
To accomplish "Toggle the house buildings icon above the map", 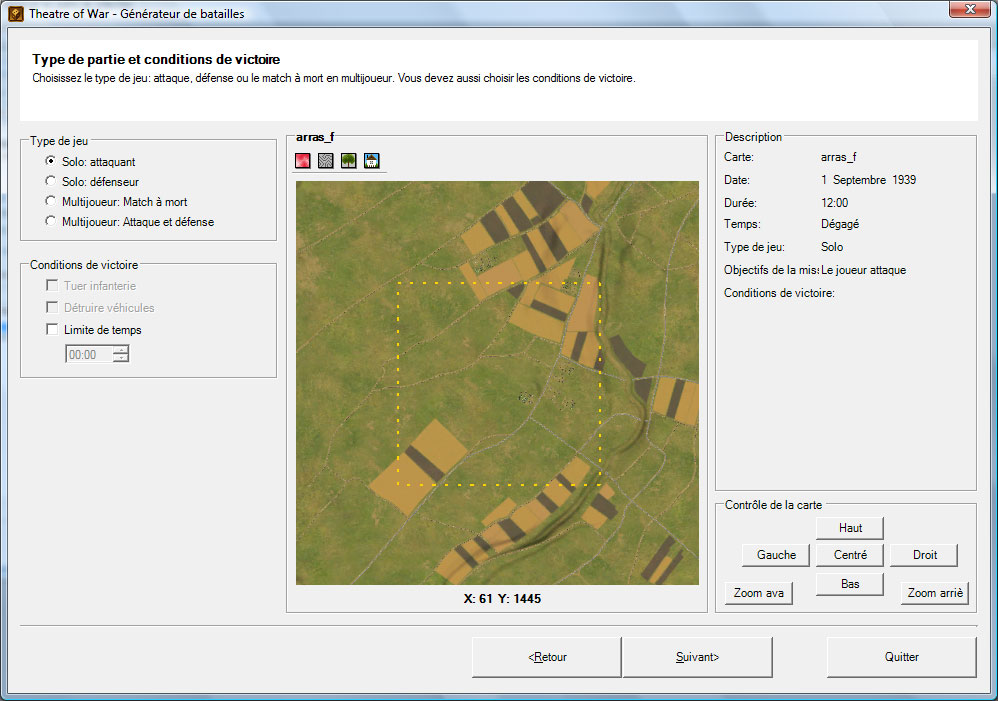I will click(372, 161).
